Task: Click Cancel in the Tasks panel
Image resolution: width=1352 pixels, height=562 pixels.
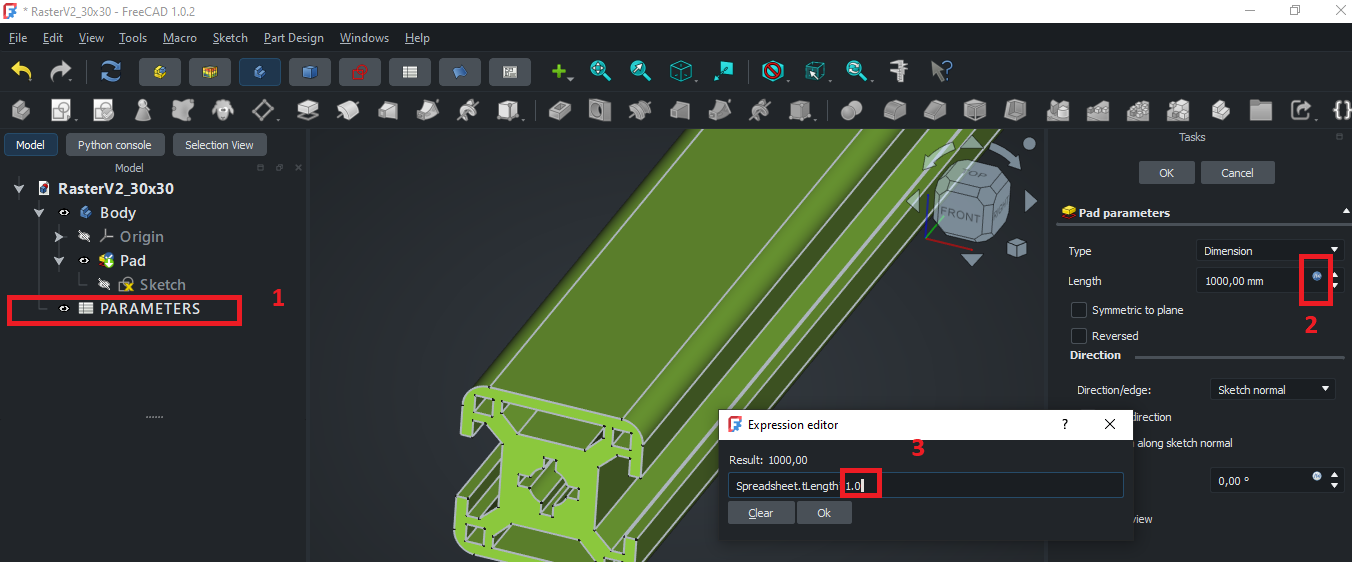Action: click(1237, 173)
